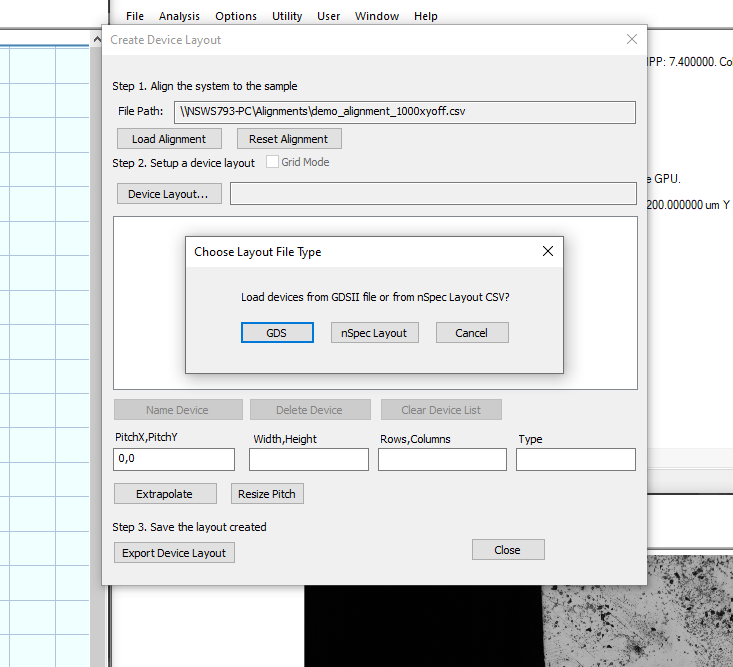
Task: Open the Help menu
Action: click(x=426, y=16)
